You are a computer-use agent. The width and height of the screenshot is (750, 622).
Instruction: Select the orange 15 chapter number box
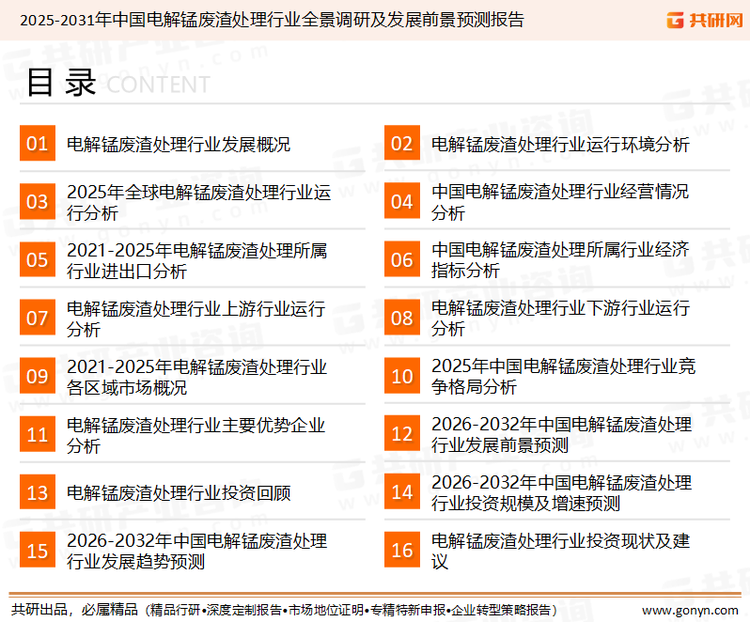[x=37, y=550]
